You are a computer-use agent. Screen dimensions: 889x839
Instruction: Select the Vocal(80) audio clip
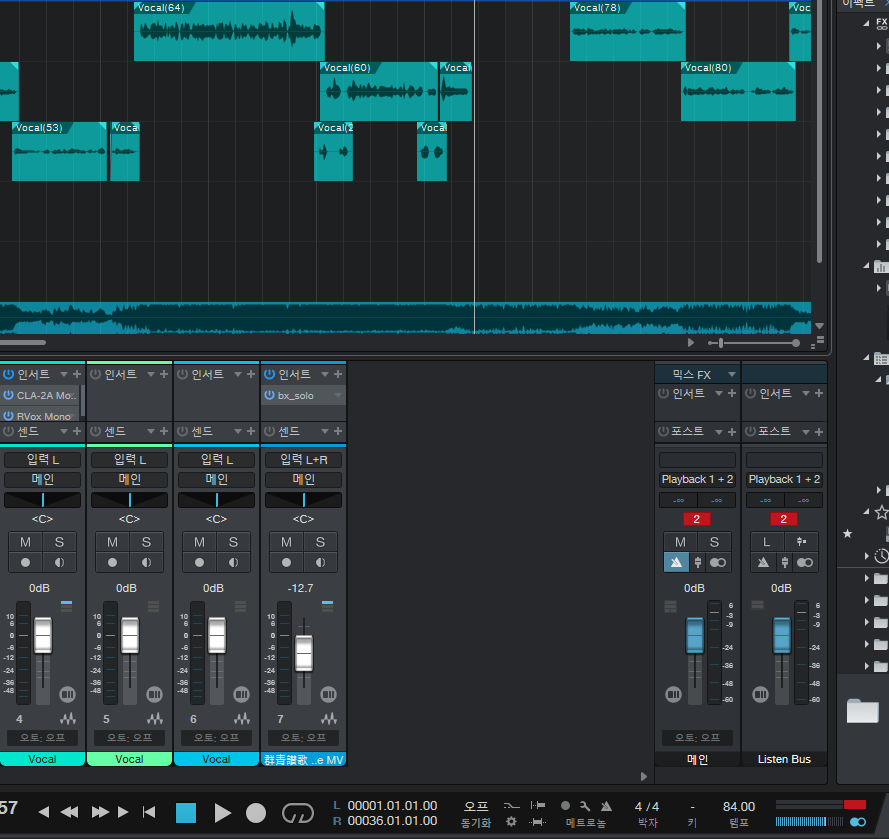[738, 91]
